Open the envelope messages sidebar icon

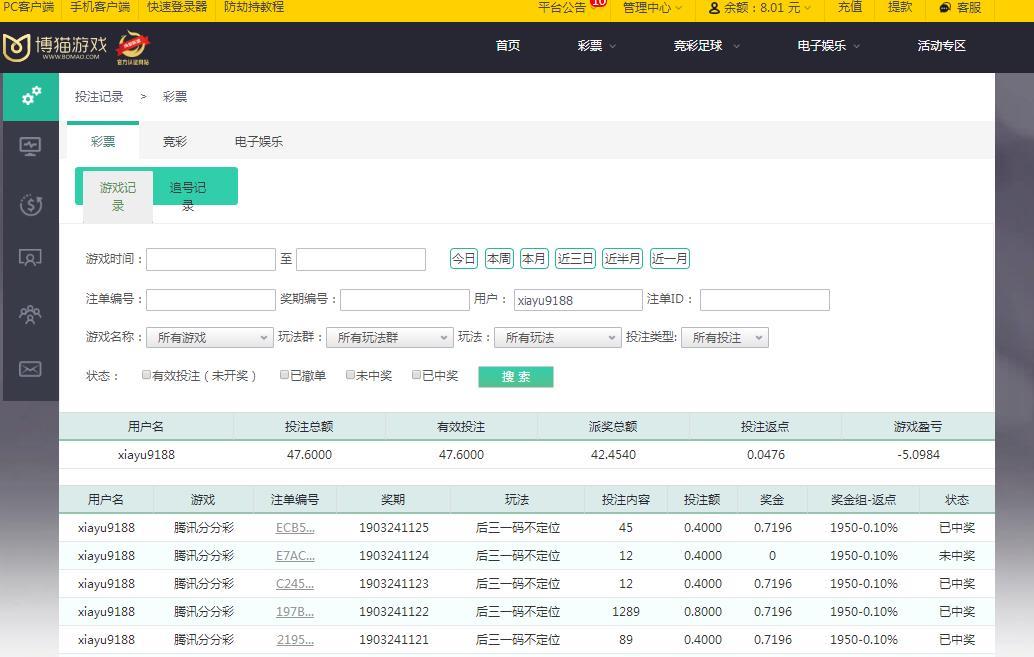pos(30,369)
